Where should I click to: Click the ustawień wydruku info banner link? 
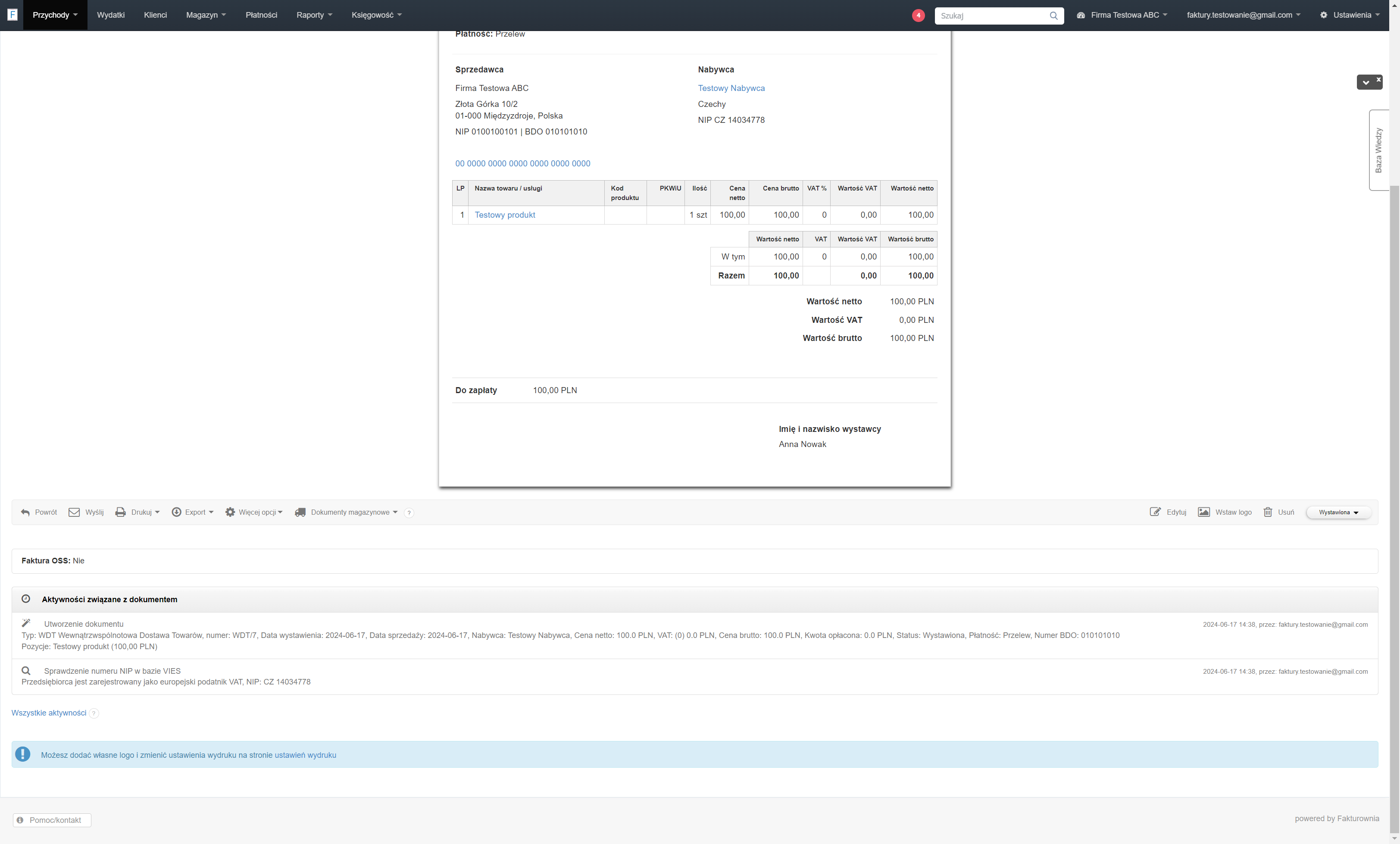[305, 755]
